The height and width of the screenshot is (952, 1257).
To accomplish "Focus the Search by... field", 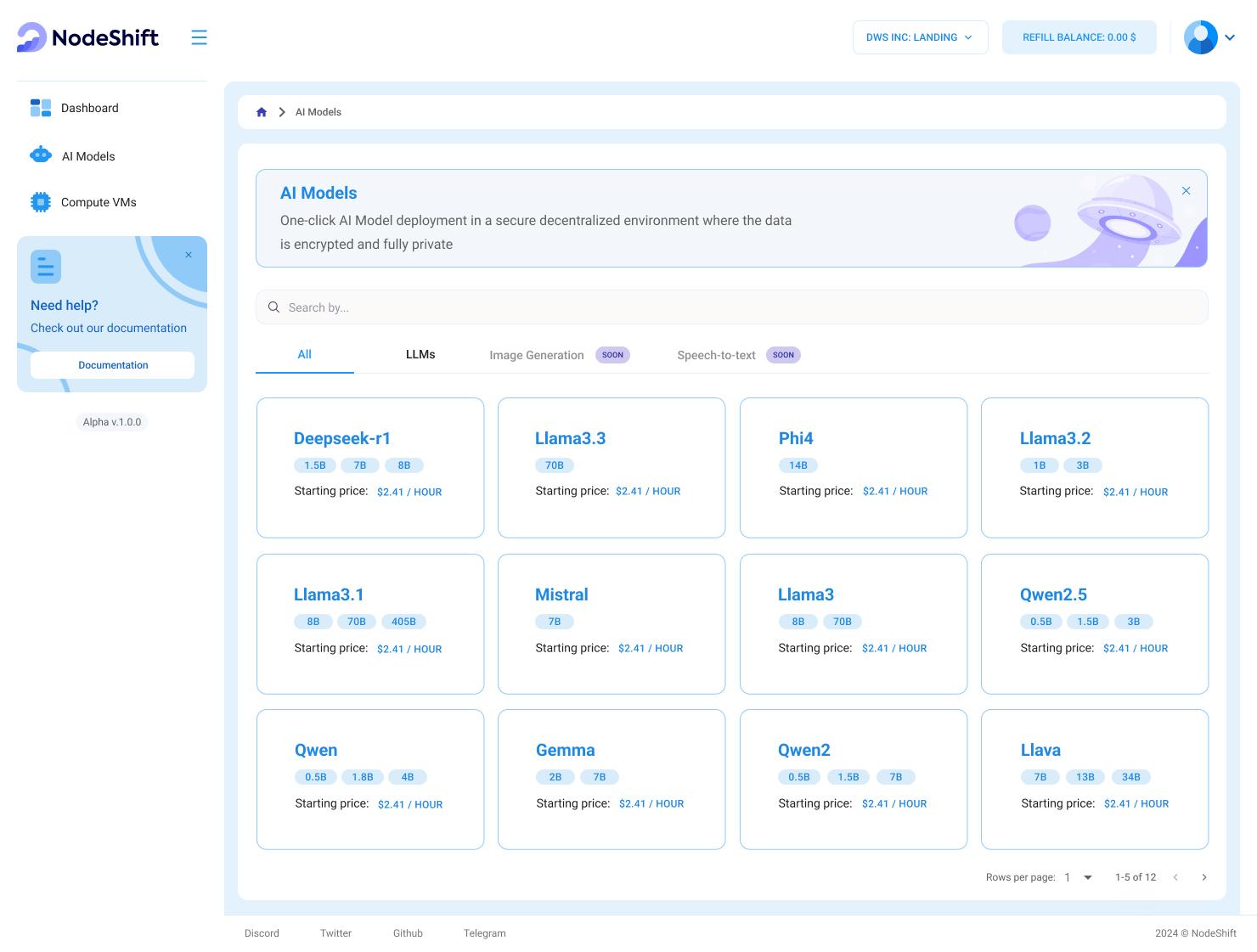I will tap(732, 307).
